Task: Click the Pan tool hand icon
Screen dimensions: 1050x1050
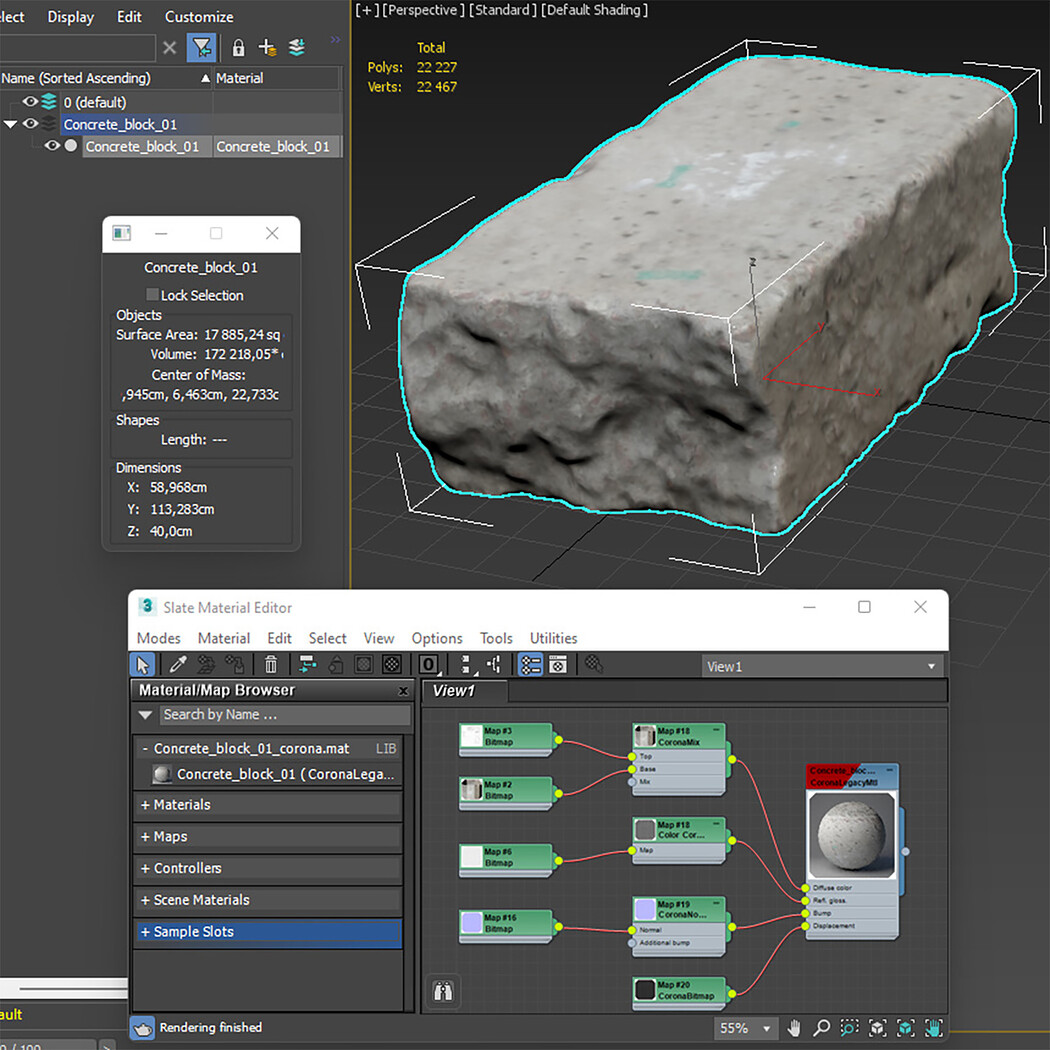Action: point(795,1028)
